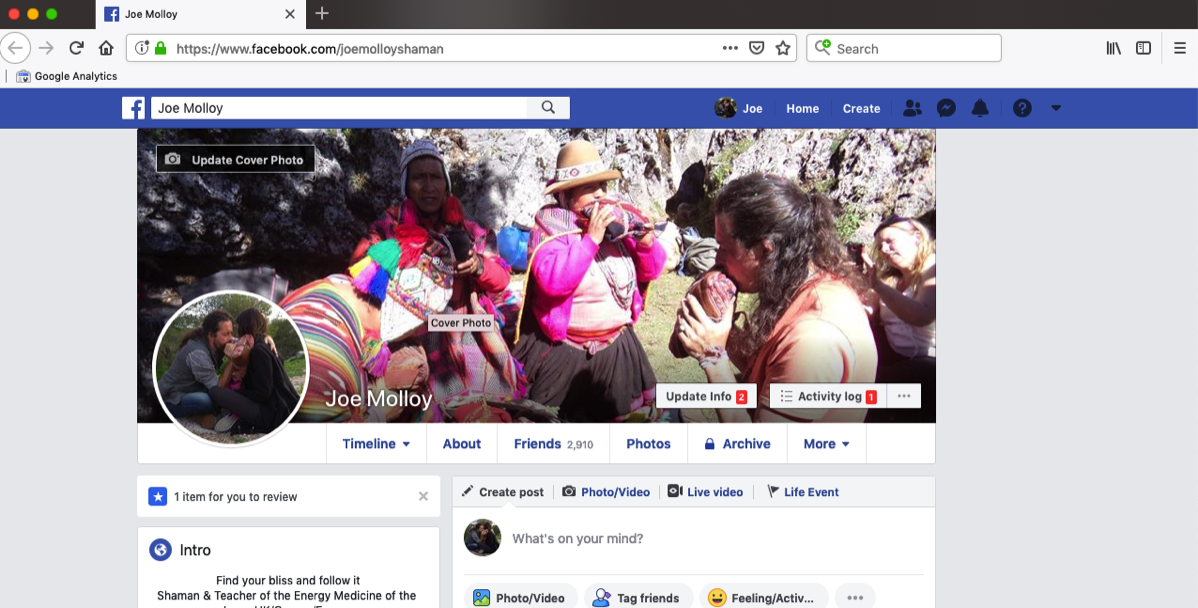Reload the page in the browser
1198x608 pixels.
76,48
